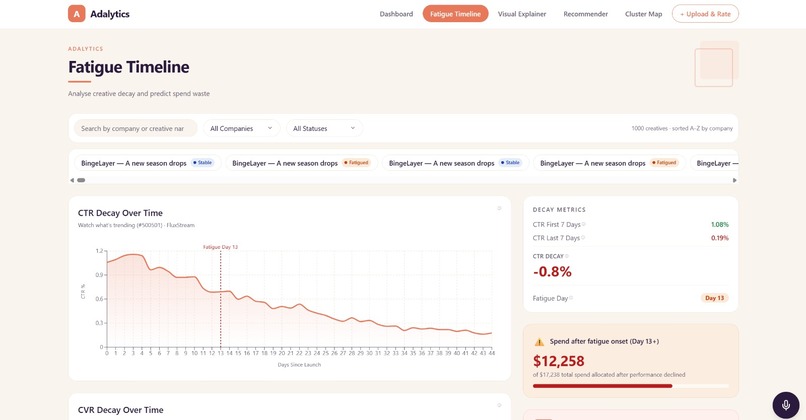The height and width of the screenshot is (420, 806).
Task: Switch to Visual Explainer tab
Action: point(522,14)
